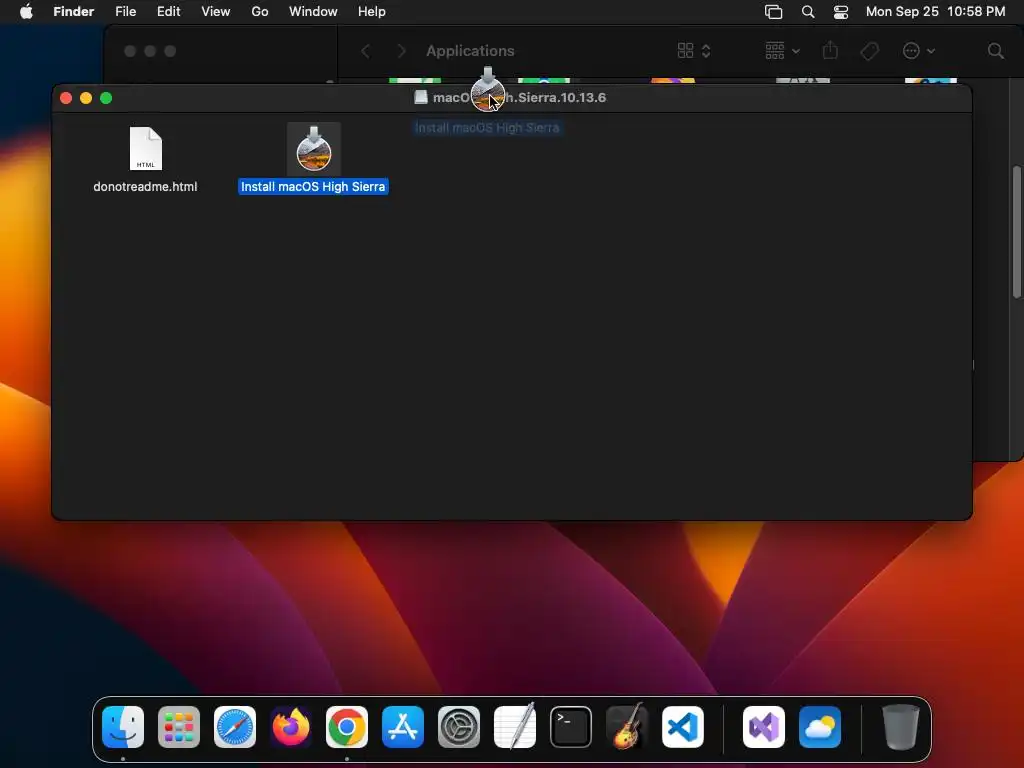Open Spotlight search in the menu bar
This screenshot has height=768, width=1024.
tap(808, 12)
